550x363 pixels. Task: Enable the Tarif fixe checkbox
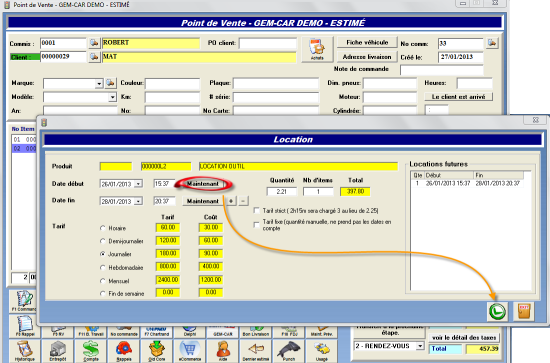click(256, 225)
